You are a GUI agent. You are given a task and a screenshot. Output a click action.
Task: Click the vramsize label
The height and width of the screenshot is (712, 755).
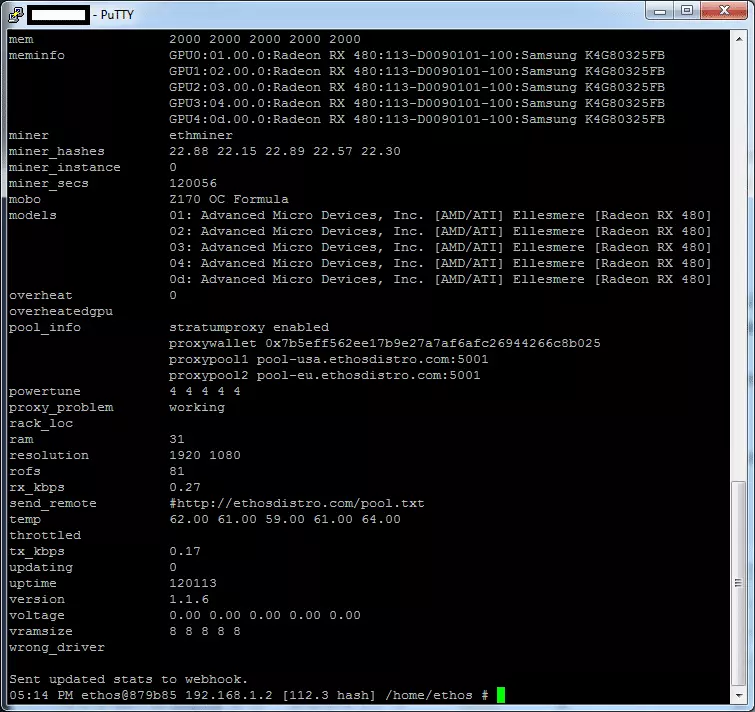[x=40, y=631]
